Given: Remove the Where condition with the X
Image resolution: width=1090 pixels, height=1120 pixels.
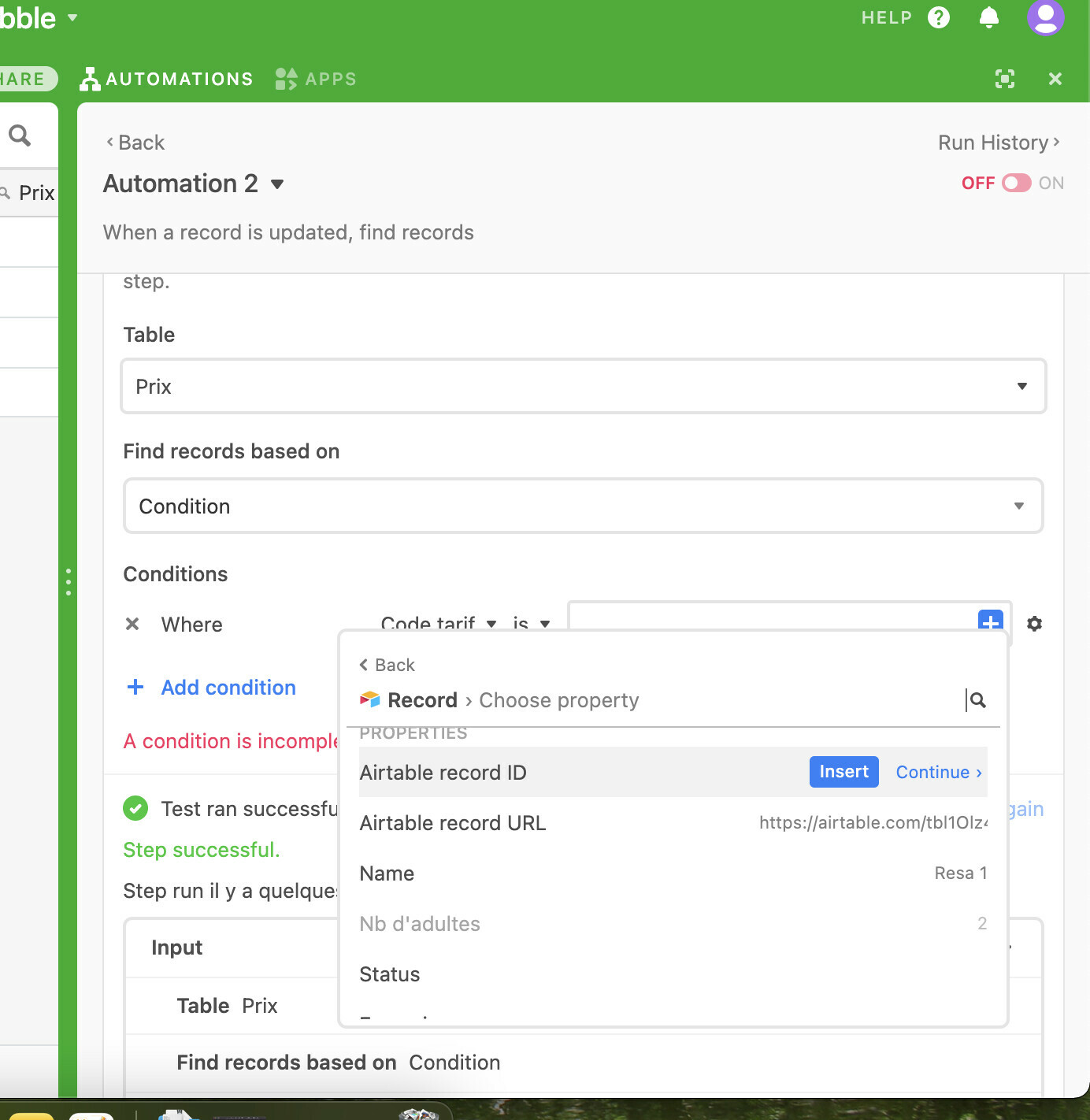Looking at the screenshot, I should (132, 624).
